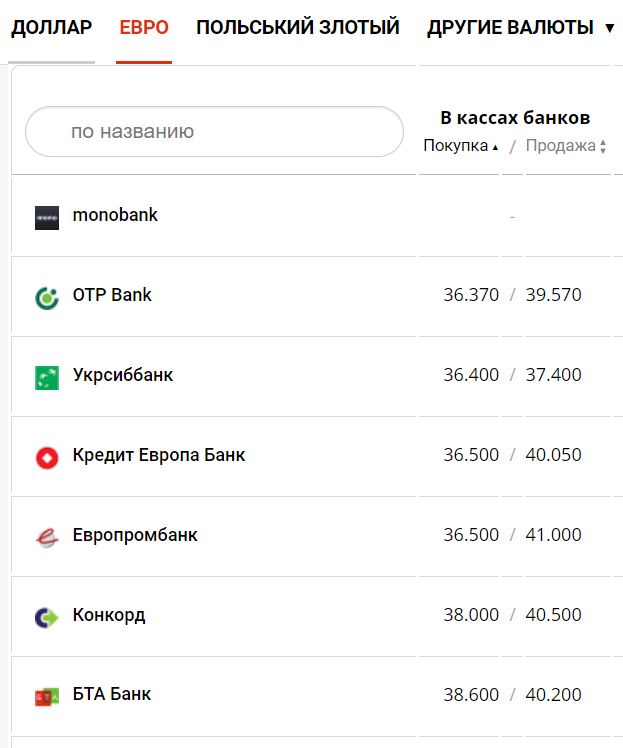
Task: Click the Конкорд logo icon
Action: (x=47, y=617)
